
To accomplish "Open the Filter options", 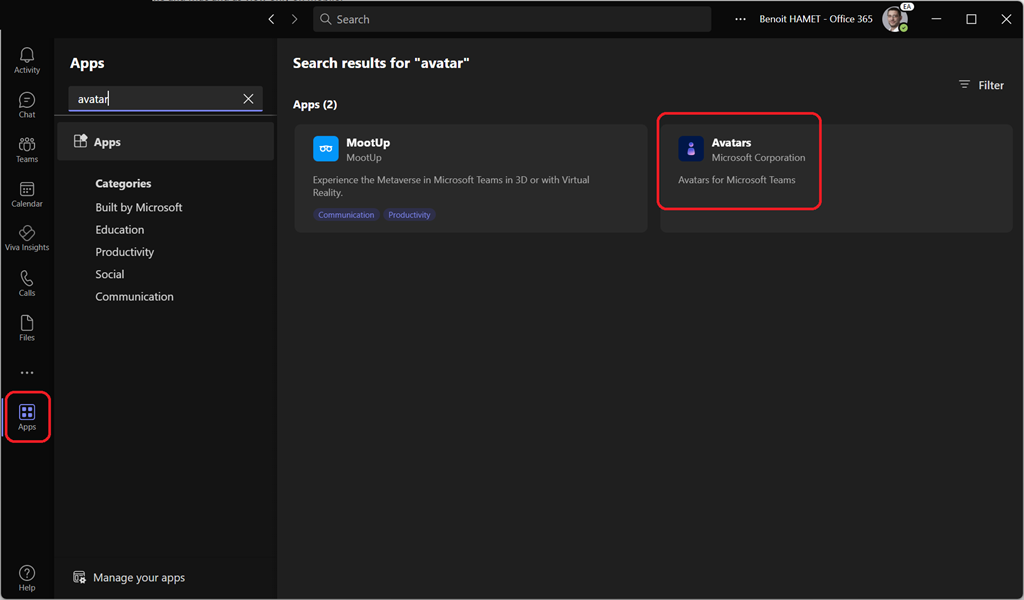I will pyautogui.click(x=981, y=85).
